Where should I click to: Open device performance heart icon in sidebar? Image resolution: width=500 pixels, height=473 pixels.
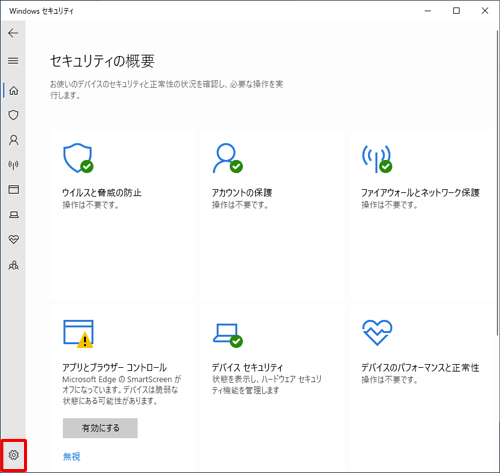pos(14,239)
